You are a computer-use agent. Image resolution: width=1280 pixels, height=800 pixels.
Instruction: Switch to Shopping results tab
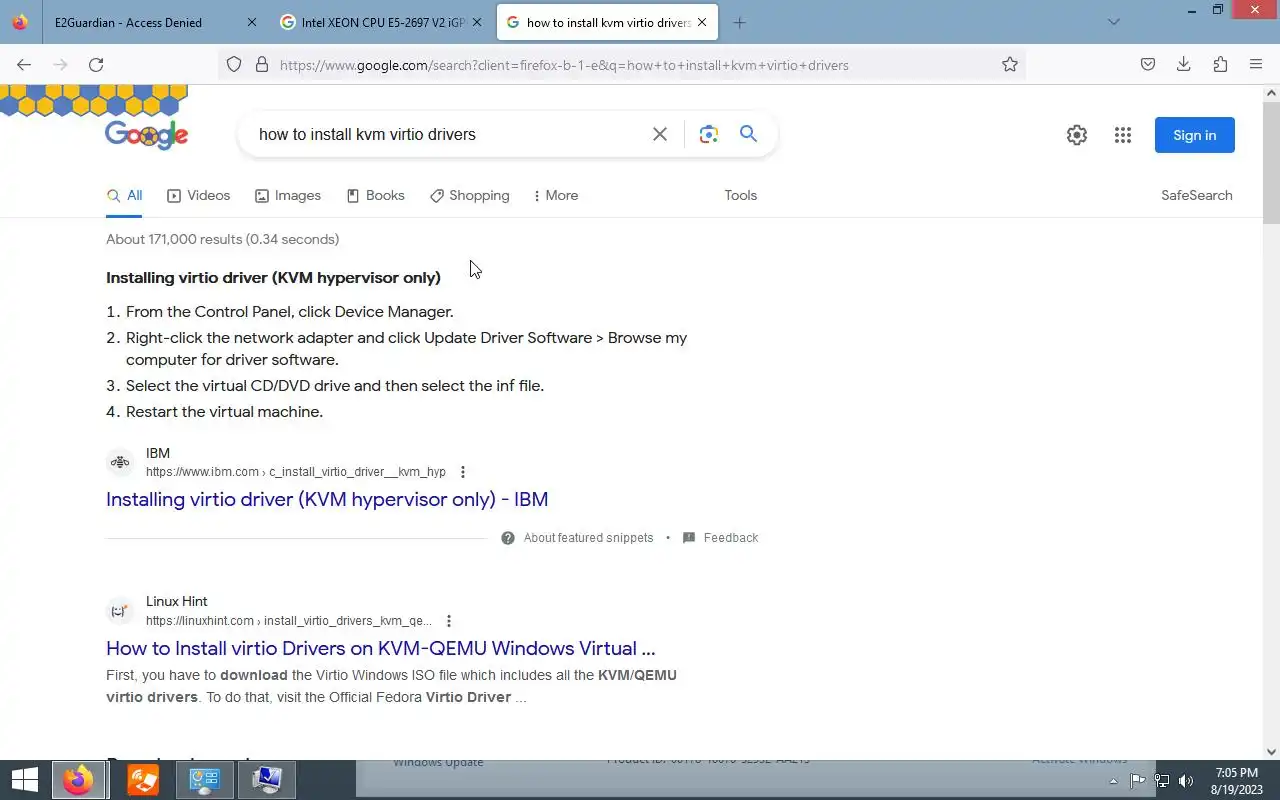470,195
